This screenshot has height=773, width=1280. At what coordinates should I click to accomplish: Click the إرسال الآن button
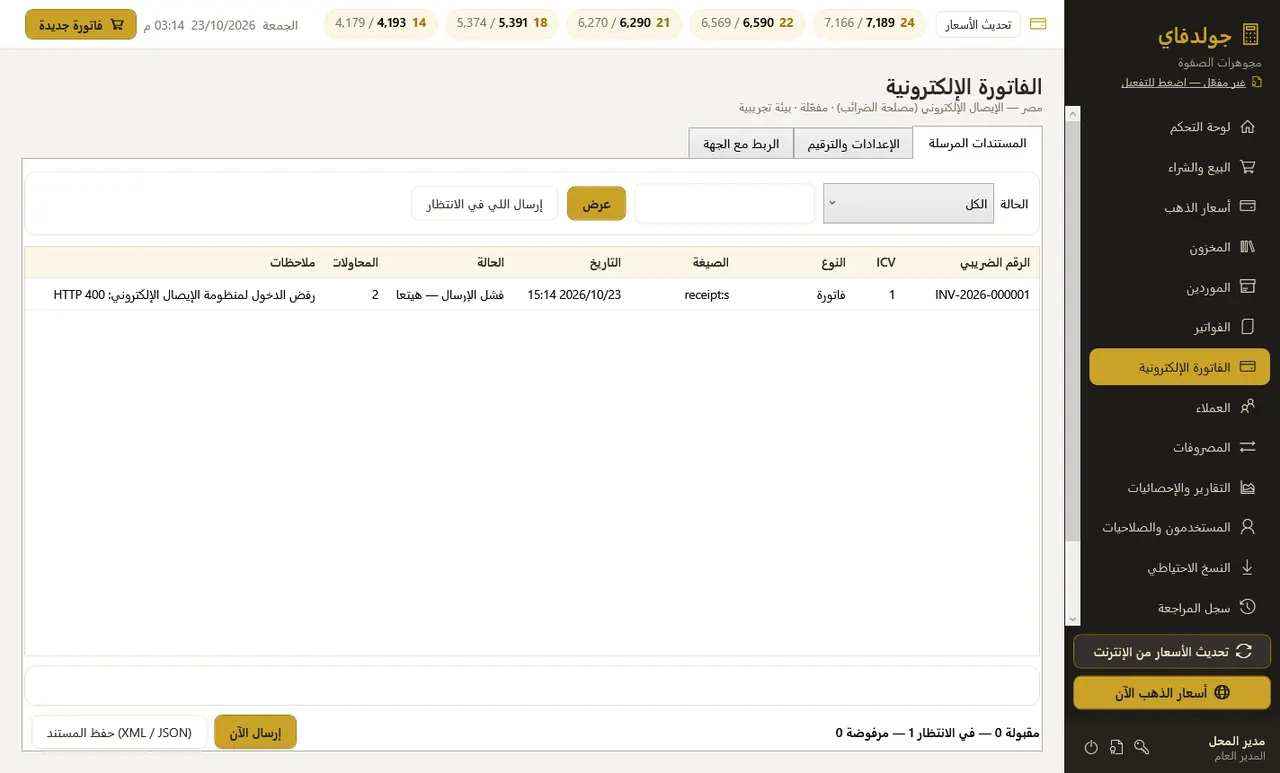click(x=256, y=732)
